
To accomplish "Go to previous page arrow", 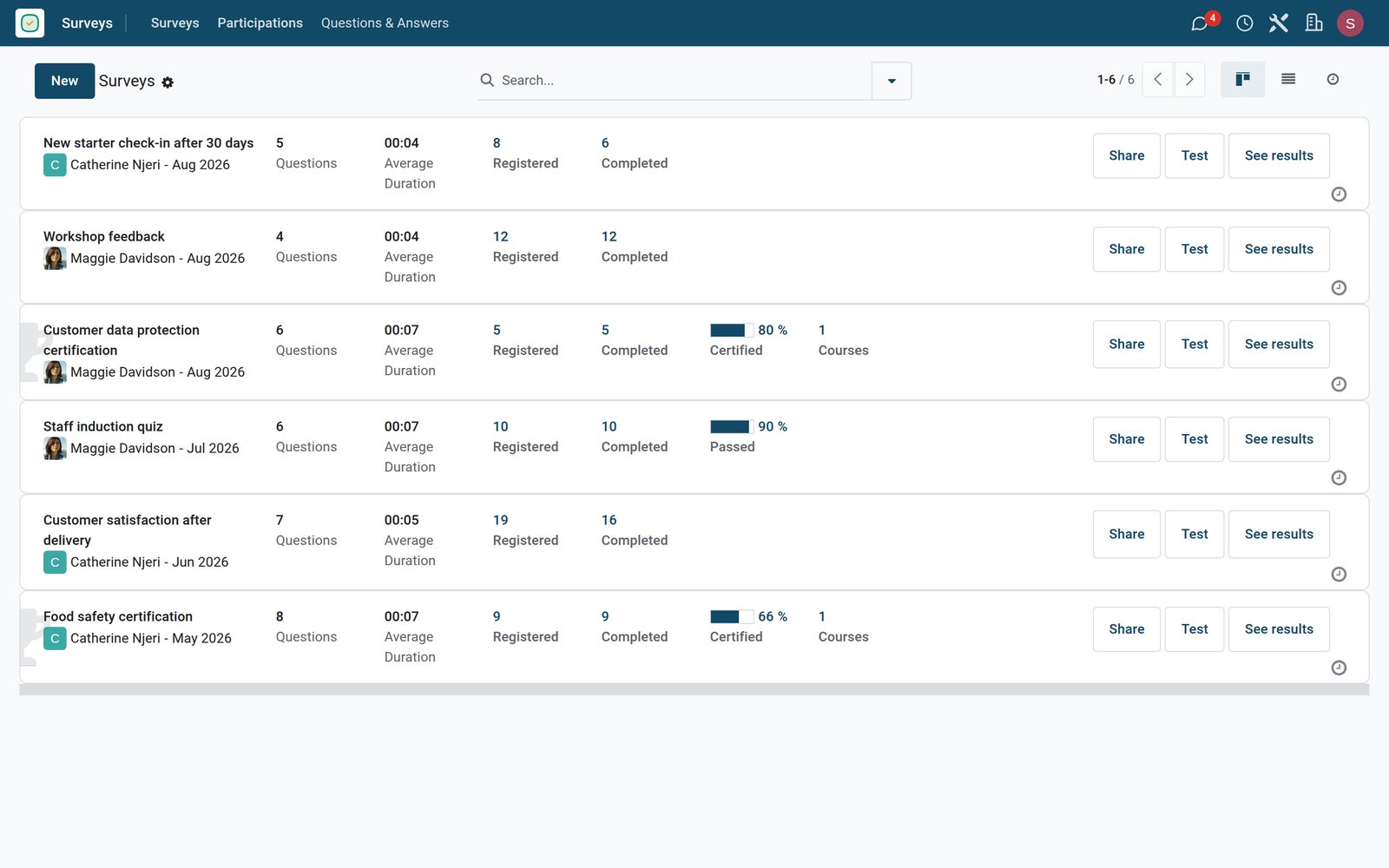I will [x=1158, y=79].
